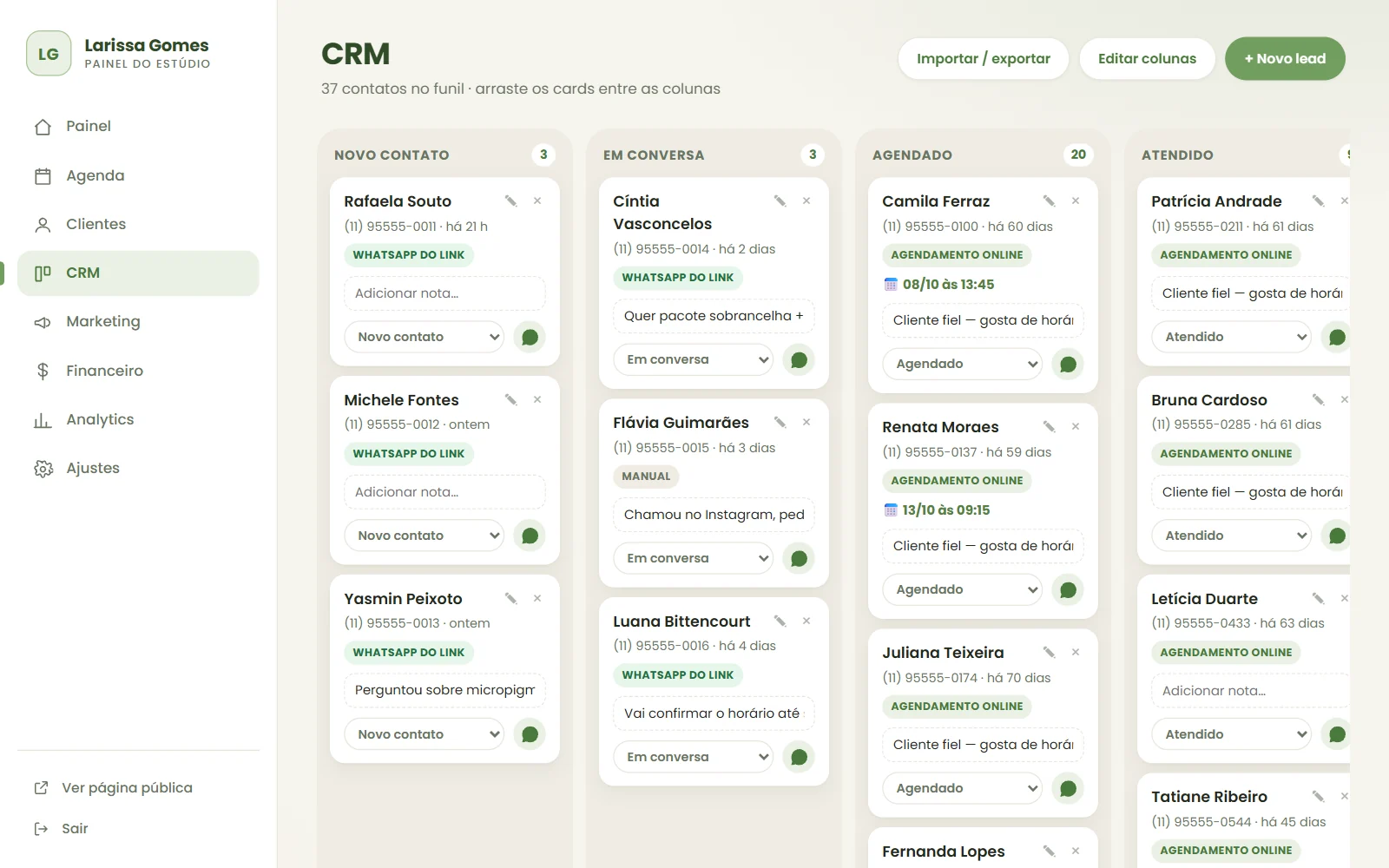This screenshot has width=1389, height=868.
Task: Open Ajustes settings in sidebar
Action: point(139,468)
